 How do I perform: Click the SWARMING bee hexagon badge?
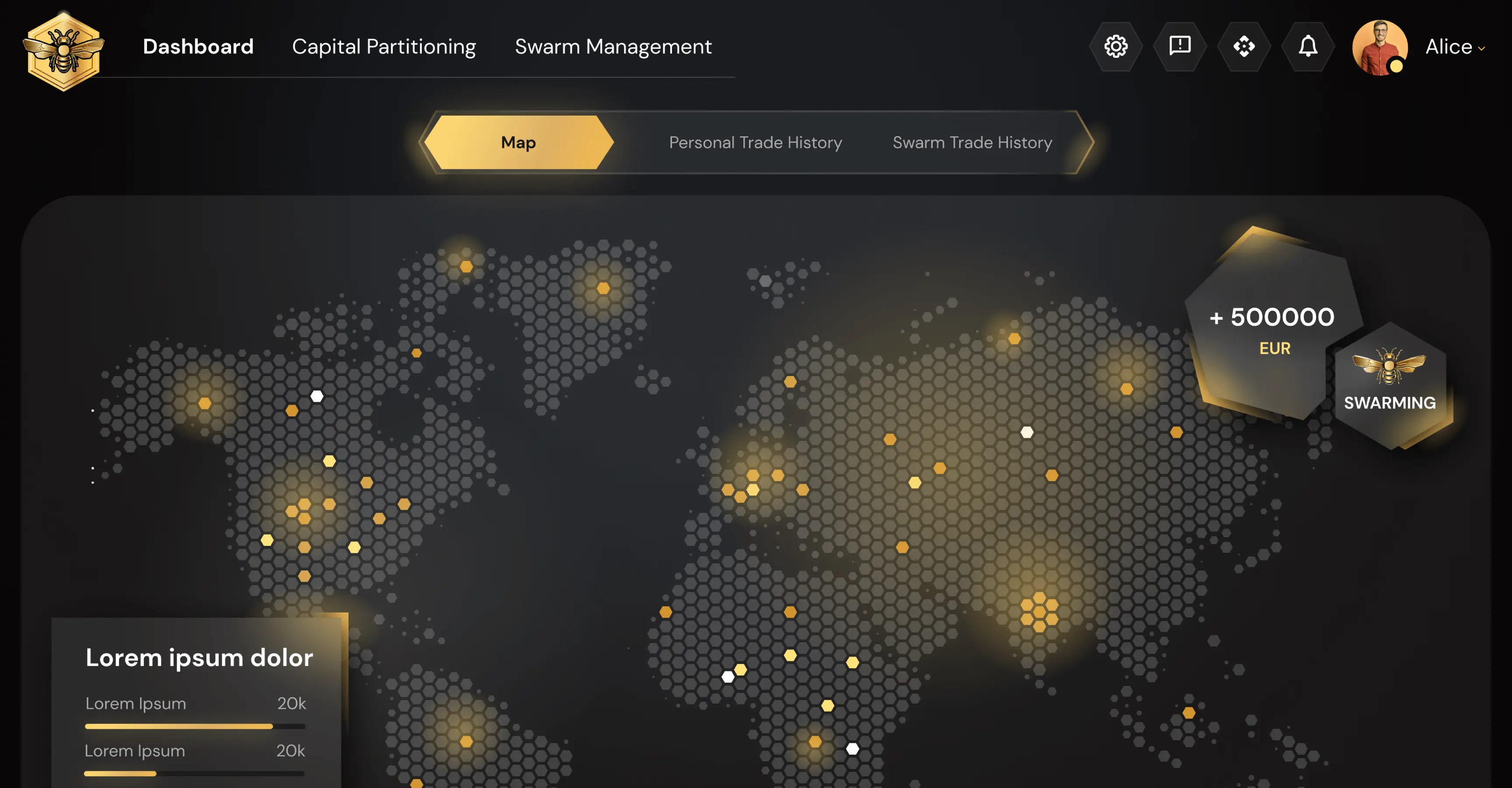[1389, 385]
